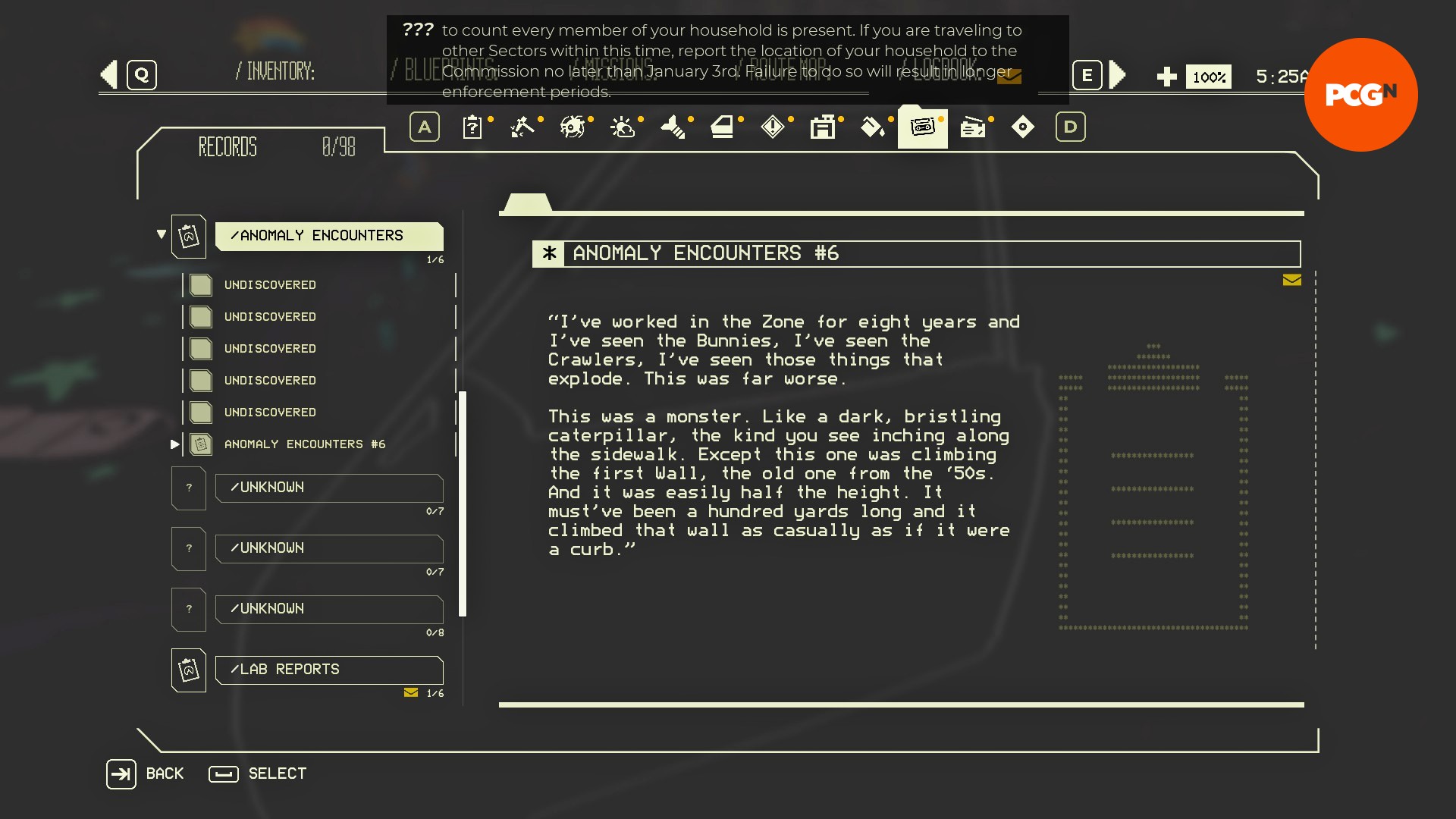Open the radio category icon
Screen dimensions: 1456x819
973,127
